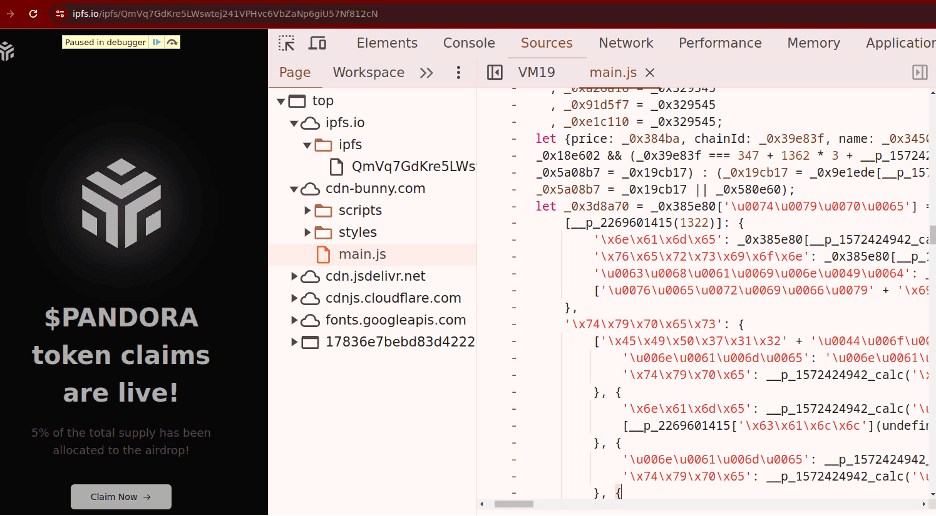Expand the cdn.jsdelivr.net domain node

295,276
